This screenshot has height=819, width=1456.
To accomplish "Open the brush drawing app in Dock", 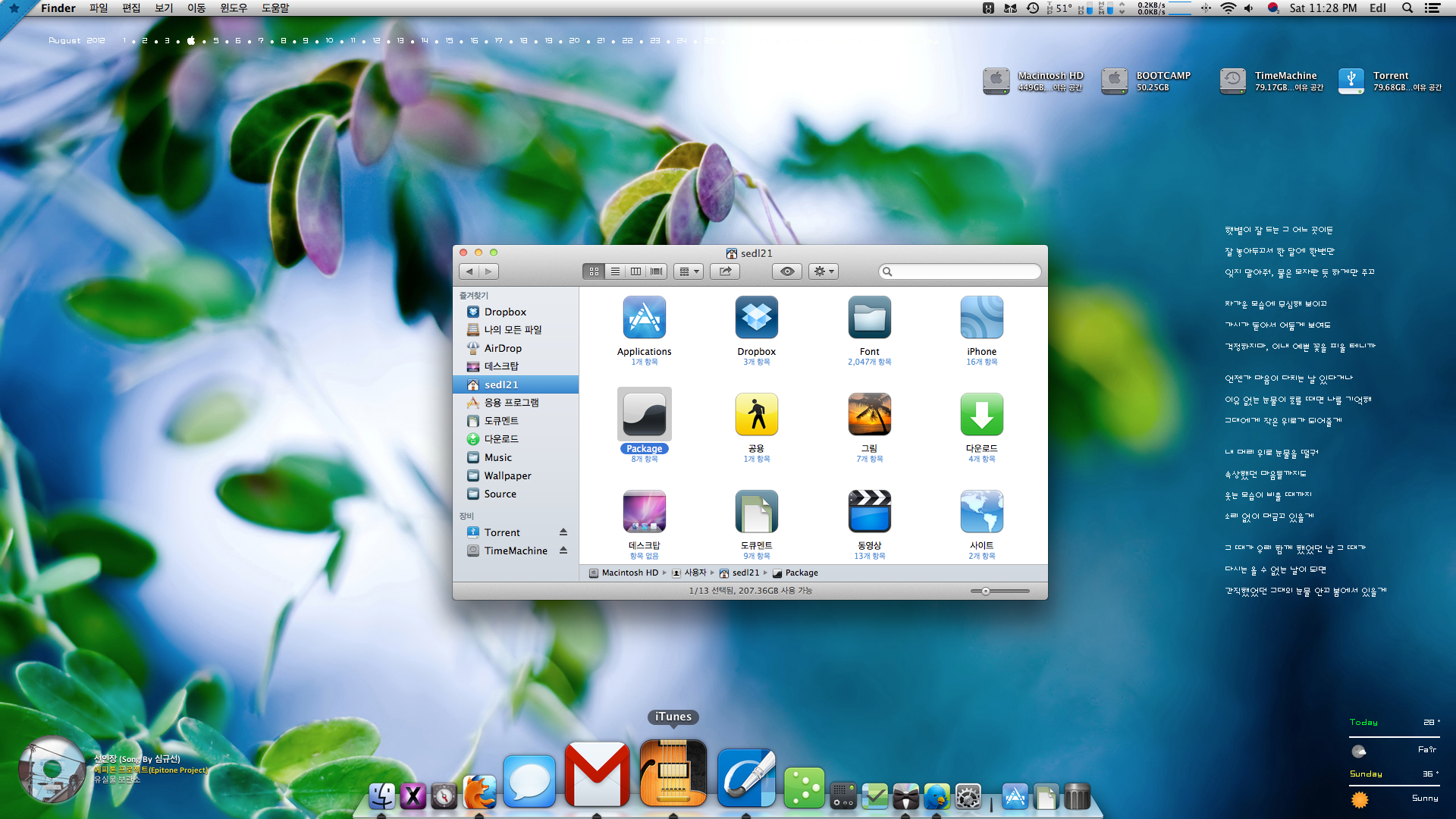I will pyautogui.click(x=746, y=778).
